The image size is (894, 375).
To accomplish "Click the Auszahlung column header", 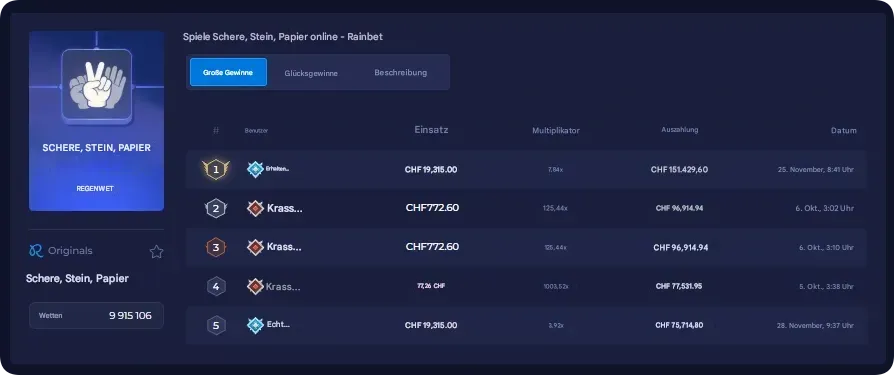I will click(x=680, y=130).
